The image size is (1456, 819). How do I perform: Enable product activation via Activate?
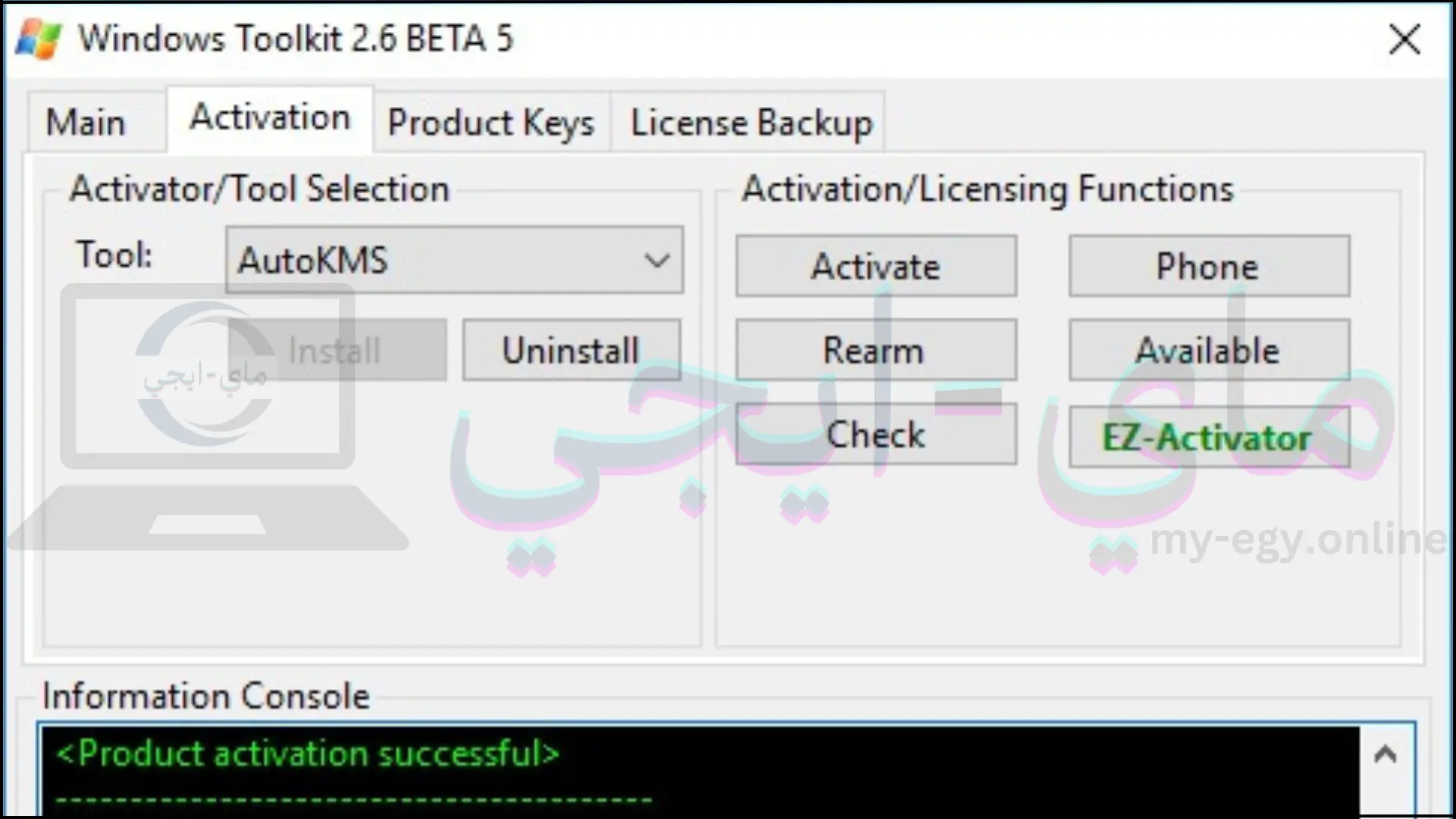(876, 266)
